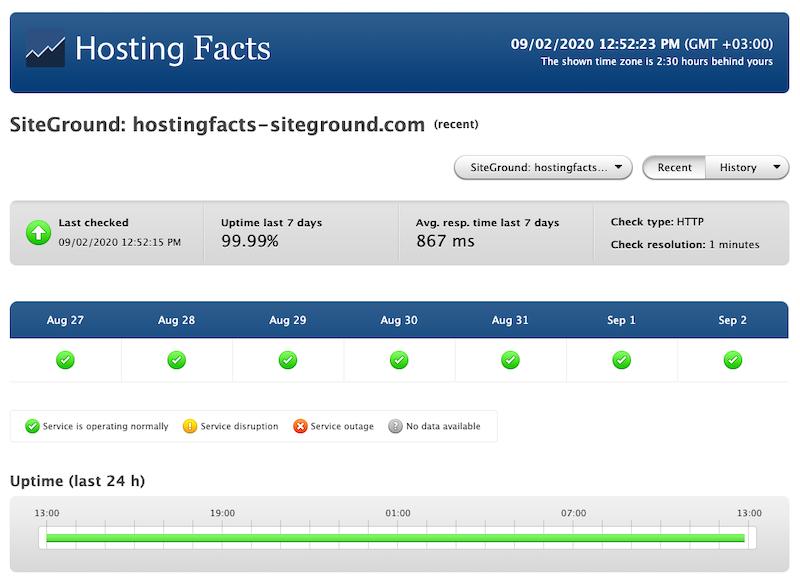The width and height of the screenshot is (800, 582).
Task: Click the Aug 30 green checkmark icon
Action: pyautogui.click(x=399, y=360)
